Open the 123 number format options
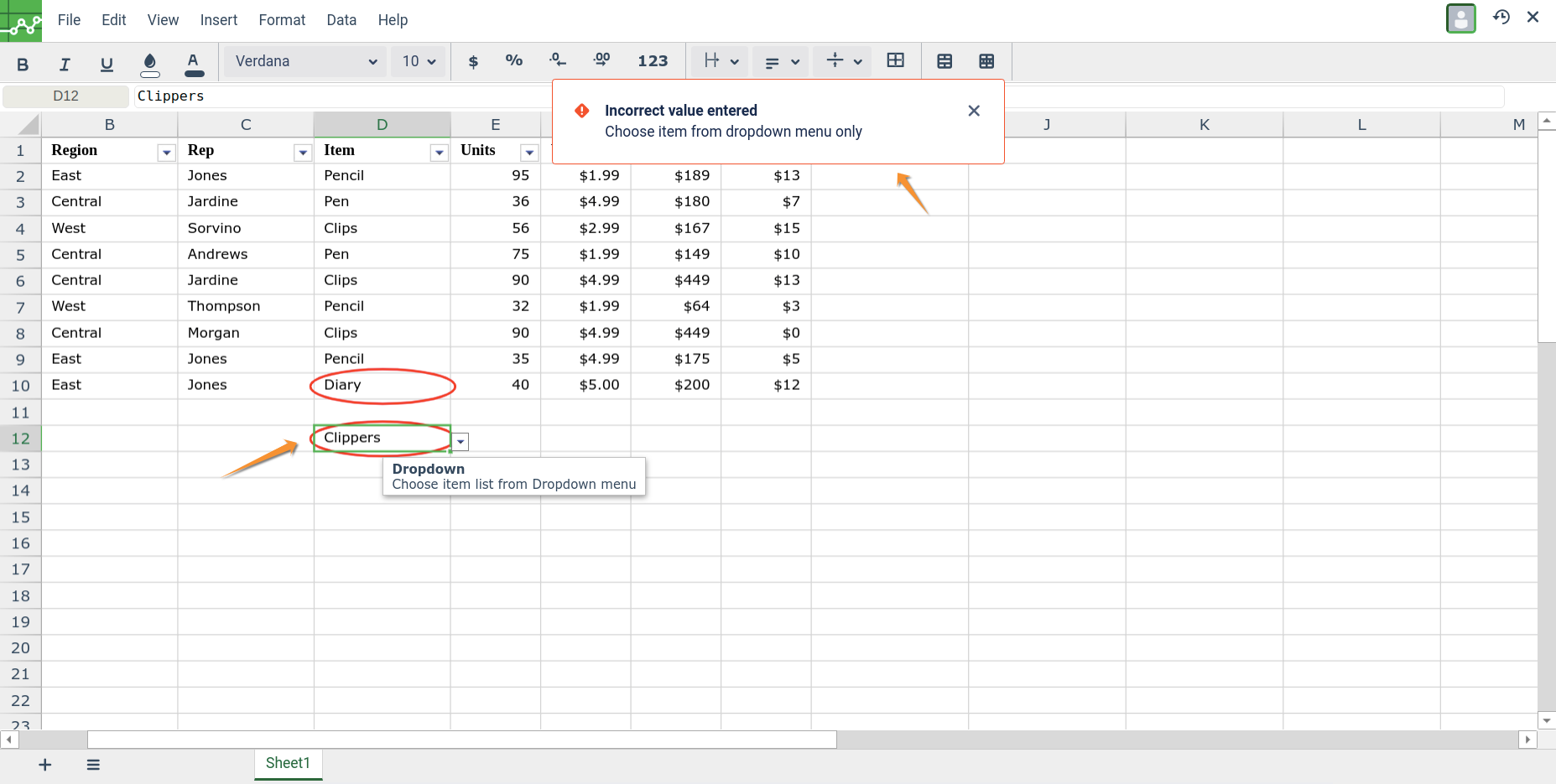 [653, 61]
